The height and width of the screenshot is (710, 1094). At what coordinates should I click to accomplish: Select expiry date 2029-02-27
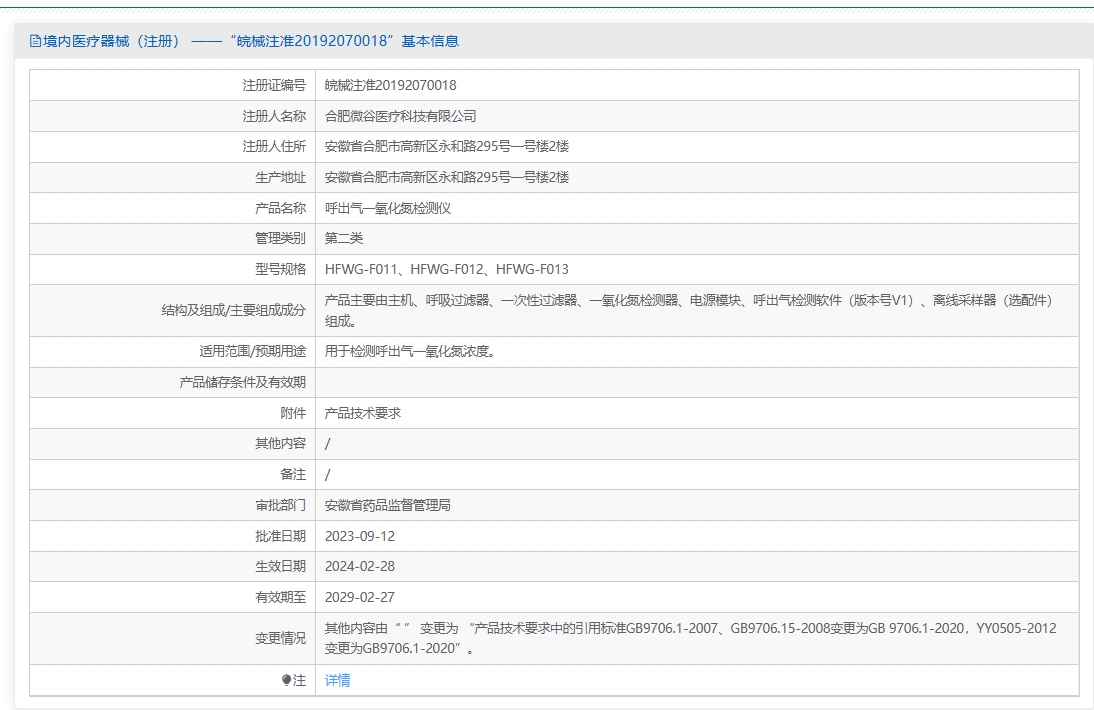click(x=360, y=597)
